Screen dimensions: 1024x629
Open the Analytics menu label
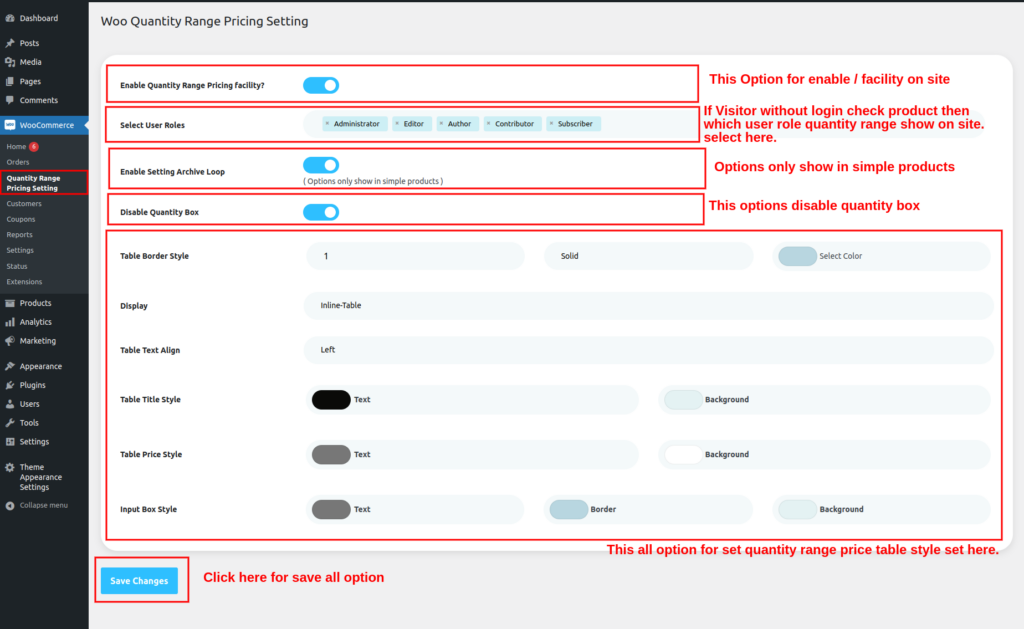(x=35, y=322)
